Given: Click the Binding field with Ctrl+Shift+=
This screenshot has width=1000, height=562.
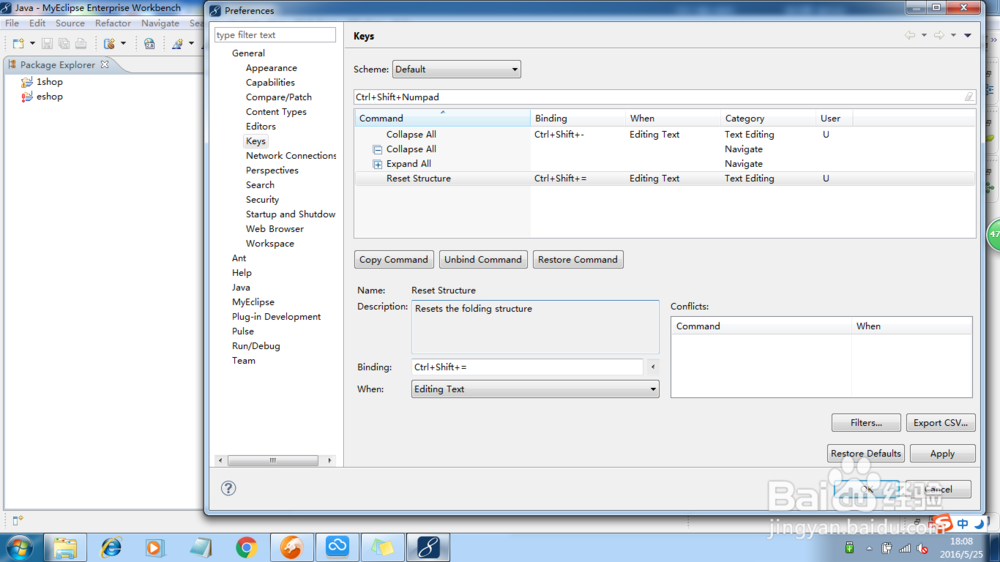Looking at the screenshot, I should tap(527, 367).
